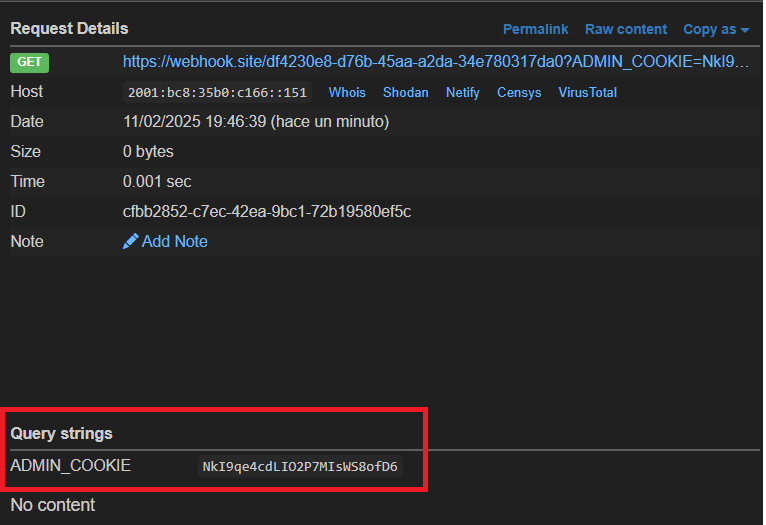Image resolution: width=766 pixels, height=525 pixels.
Task: Open the webhook.site request URL
Action: [435, 62]
